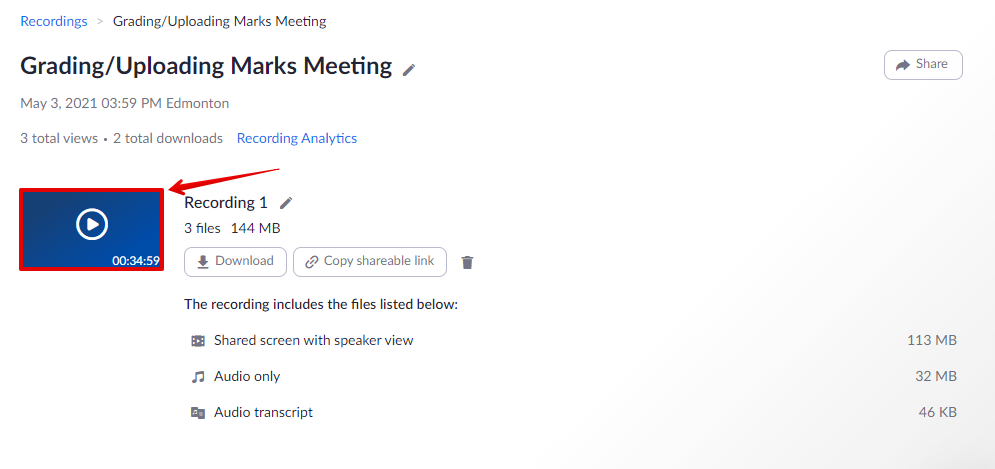Open Shared screen with speaker view file
The height and width of the screenshot is (469, 995).
pos(313,340)
